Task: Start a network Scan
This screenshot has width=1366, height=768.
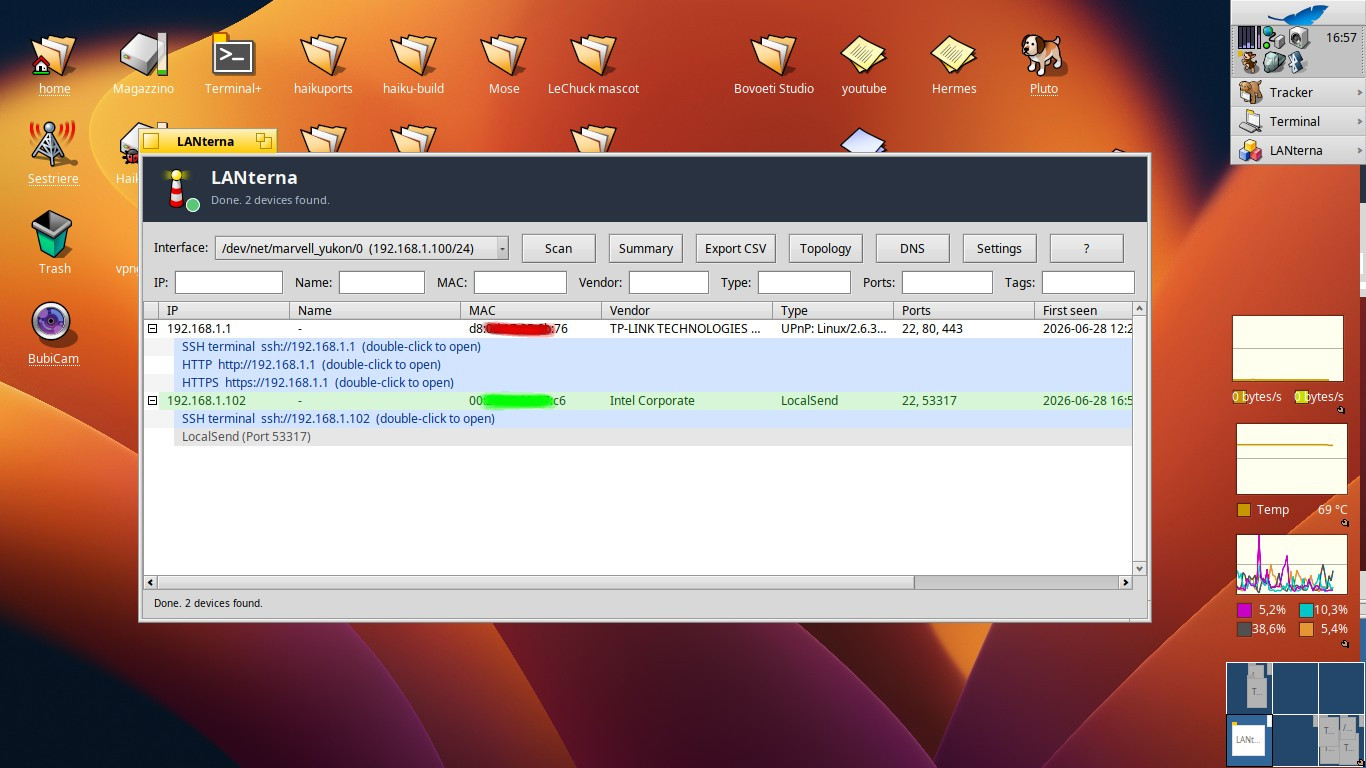Action: 558,248
